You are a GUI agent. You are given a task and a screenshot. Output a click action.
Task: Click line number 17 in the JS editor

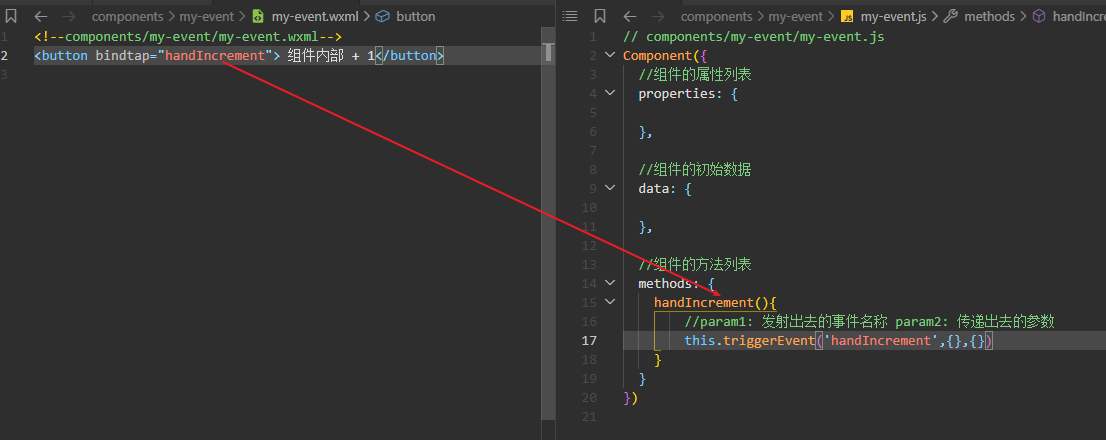[588, 340]
